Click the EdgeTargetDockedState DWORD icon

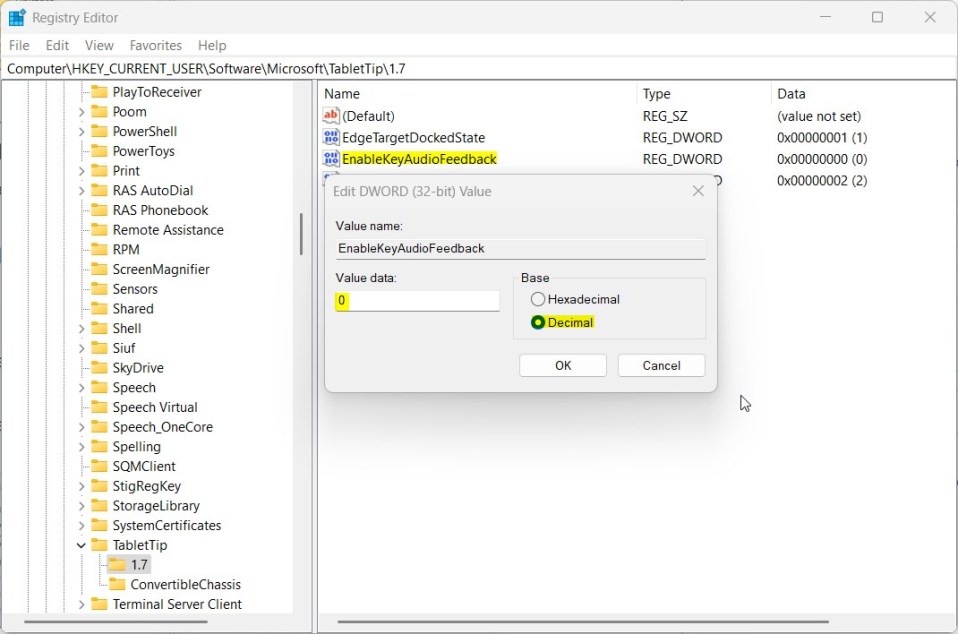pos(331,137)
